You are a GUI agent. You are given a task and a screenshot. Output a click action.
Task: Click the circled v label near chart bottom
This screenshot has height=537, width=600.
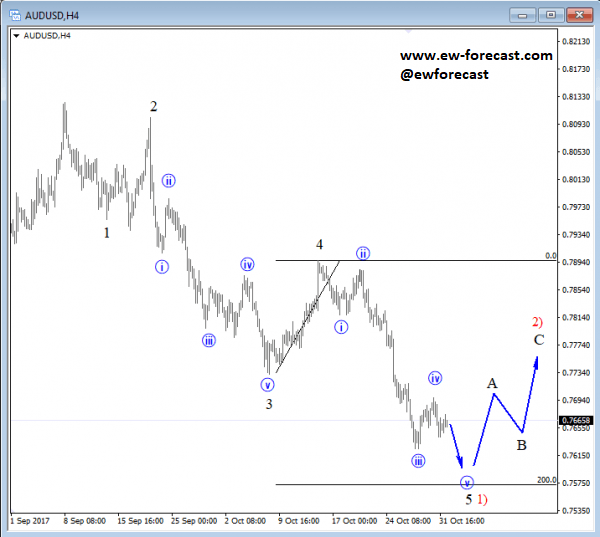(x=466, y=481)
